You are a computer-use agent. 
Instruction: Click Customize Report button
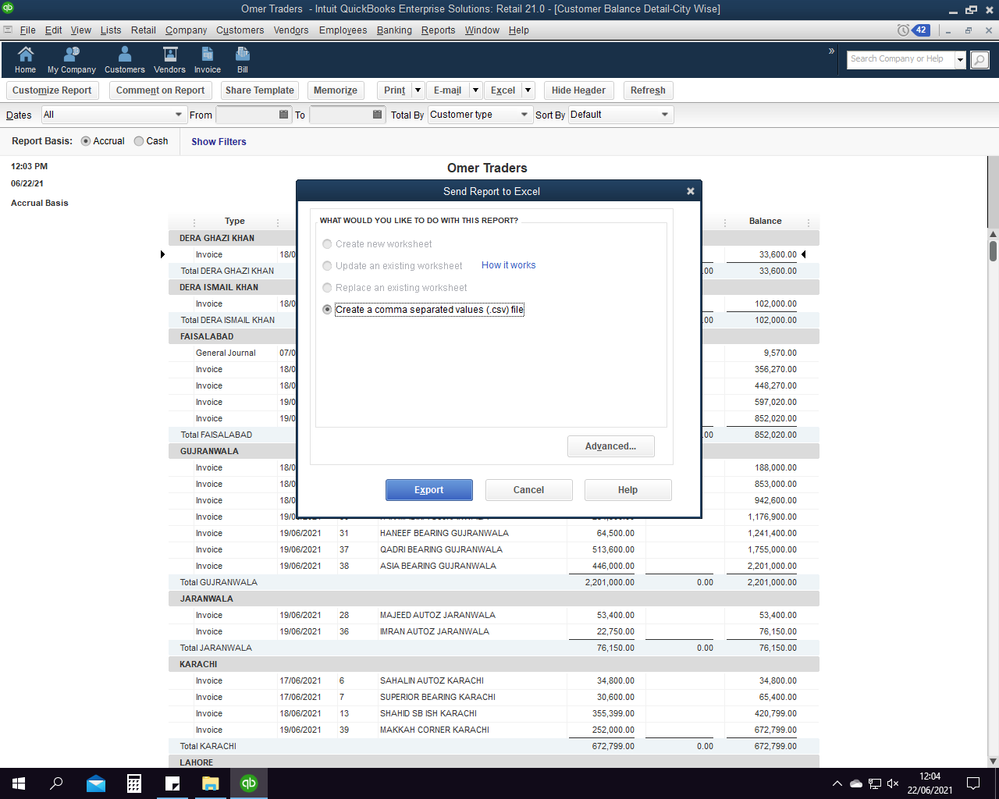(x=52, y=90)
